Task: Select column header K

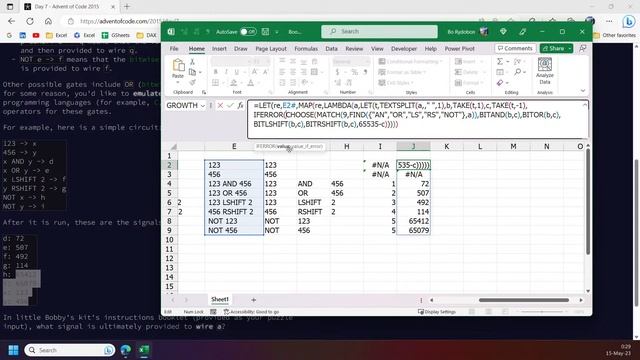Action: pos(447,147)
